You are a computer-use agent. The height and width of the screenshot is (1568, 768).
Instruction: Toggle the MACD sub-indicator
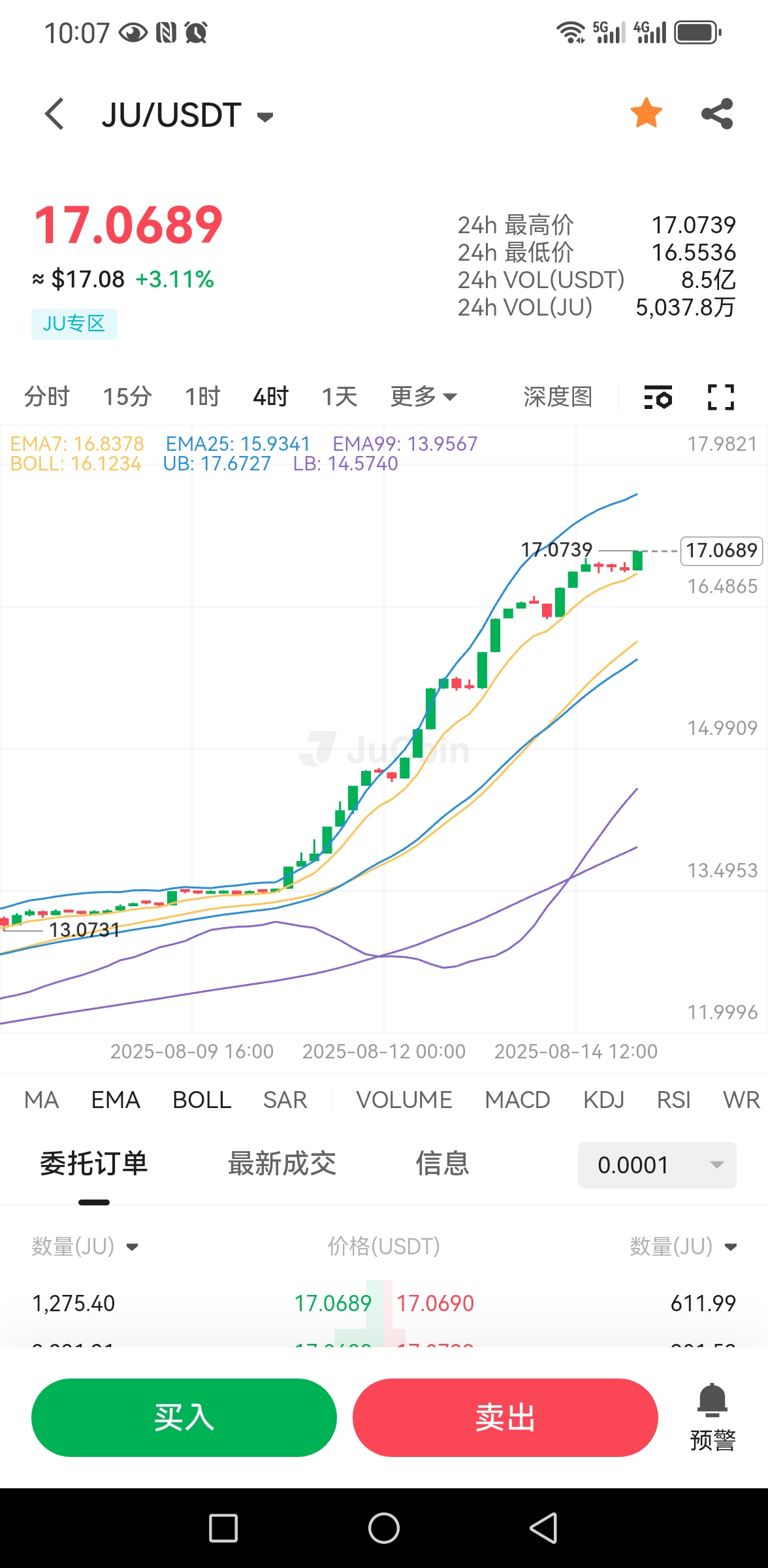518,1100
